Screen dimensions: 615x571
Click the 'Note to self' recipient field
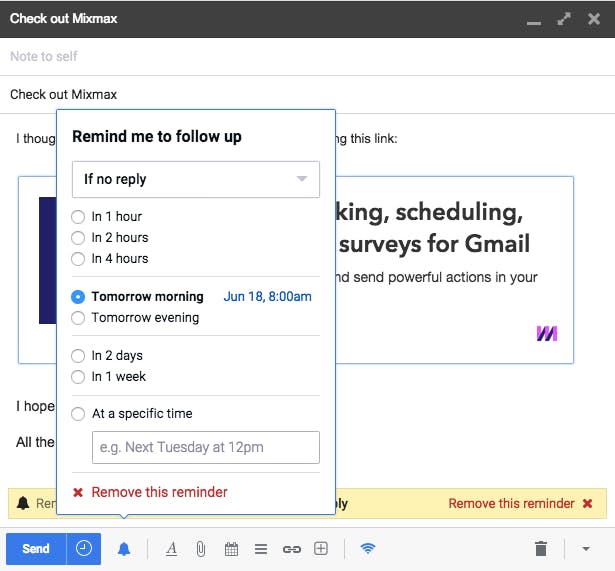click(308, 56)
